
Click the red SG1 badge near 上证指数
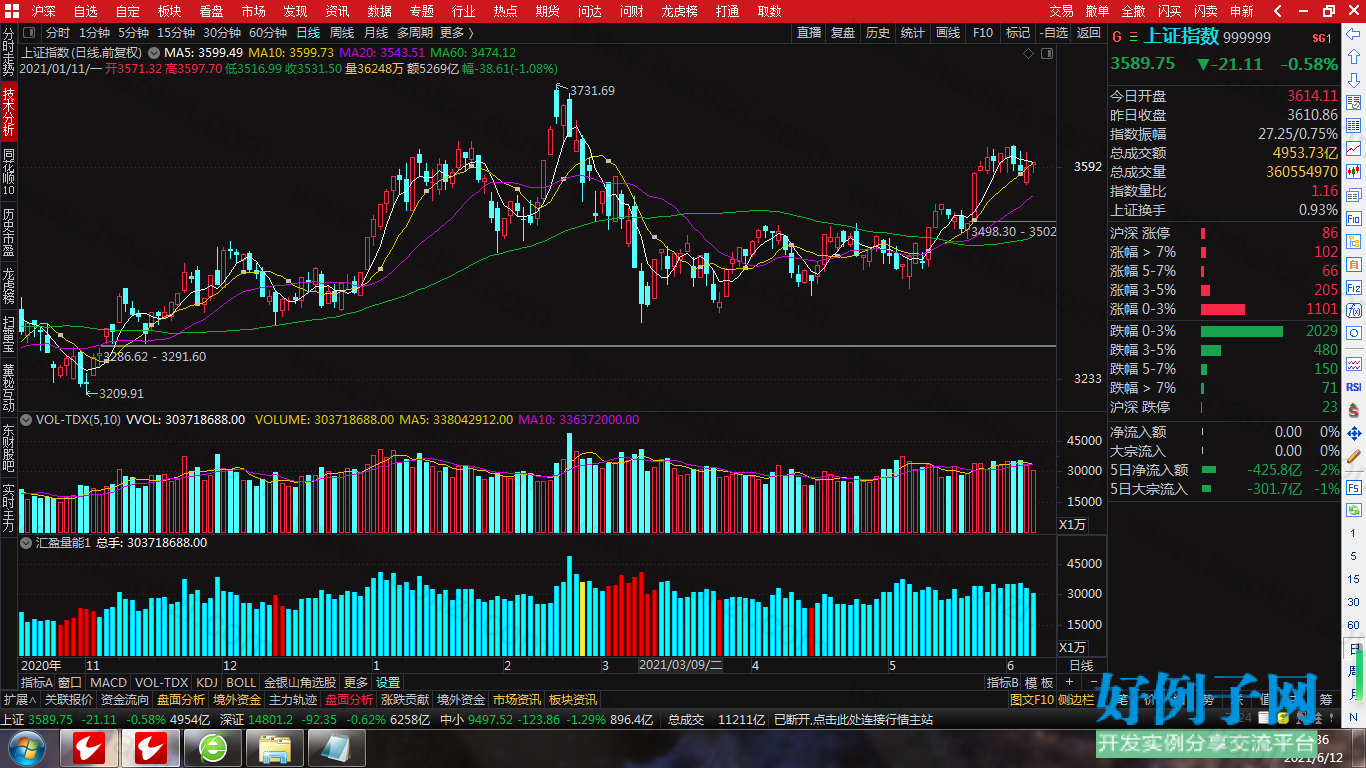(1322, 38)
